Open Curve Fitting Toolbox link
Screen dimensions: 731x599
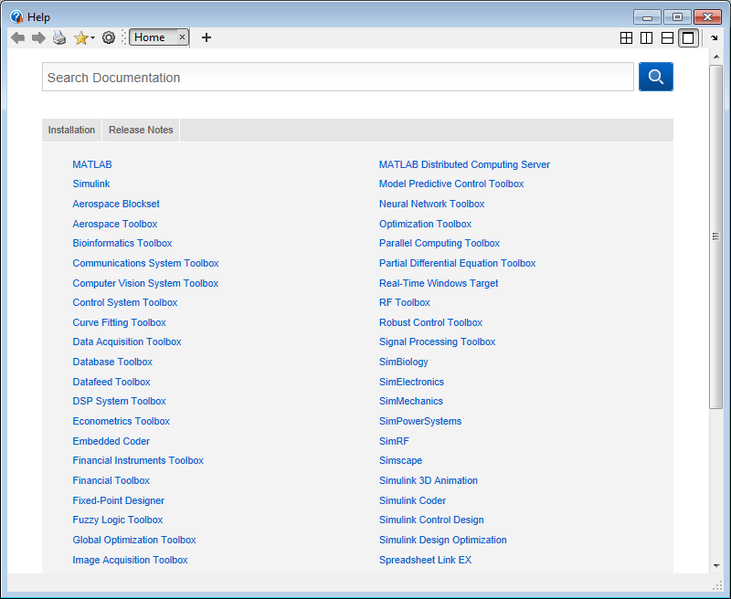coord(119,323)
